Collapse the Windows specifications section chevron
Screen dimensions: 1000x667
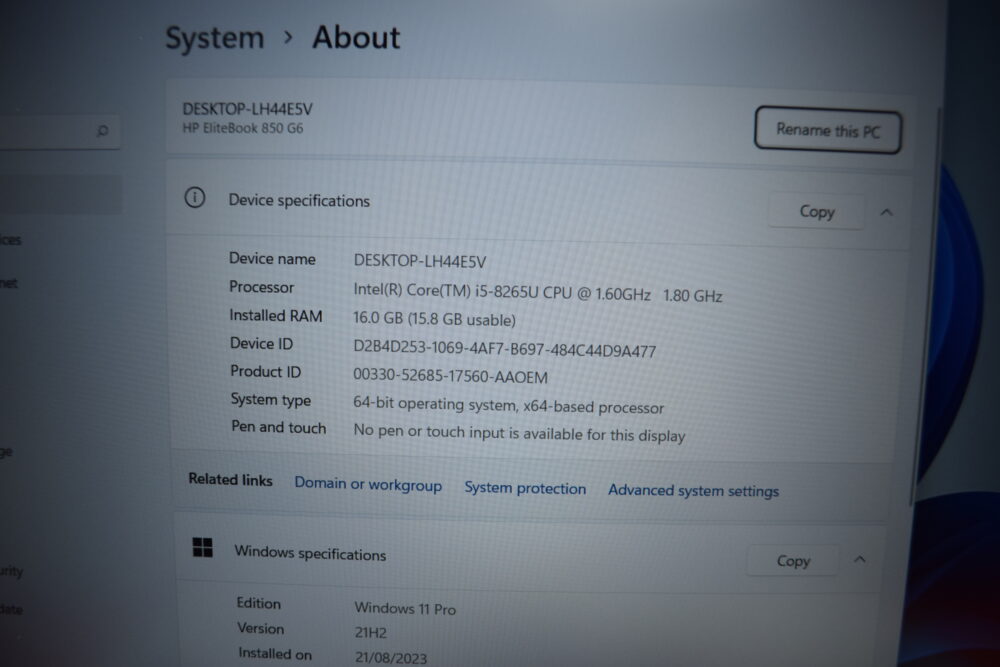(x=860, y=560)
